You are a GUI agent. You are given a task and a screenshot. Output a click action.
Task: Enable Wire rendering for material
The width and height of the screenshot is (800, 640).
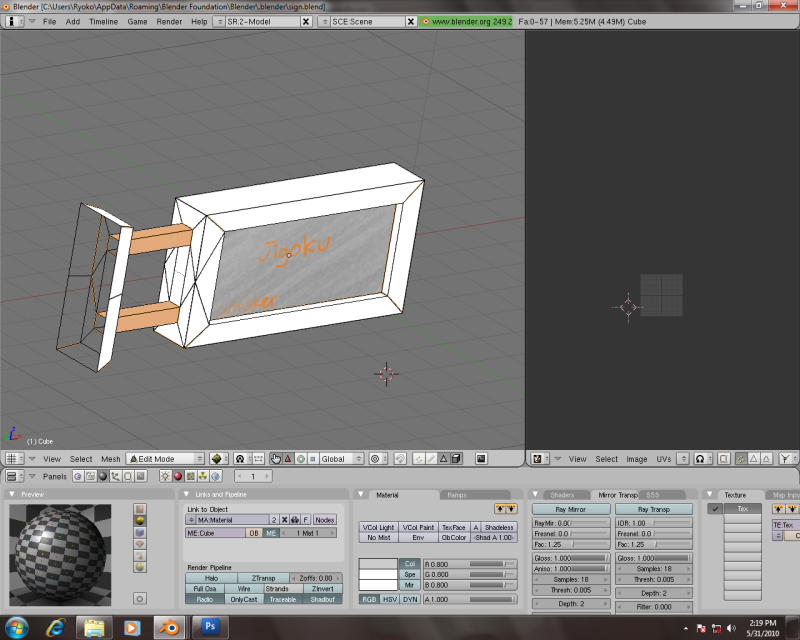tap(244, 589)
